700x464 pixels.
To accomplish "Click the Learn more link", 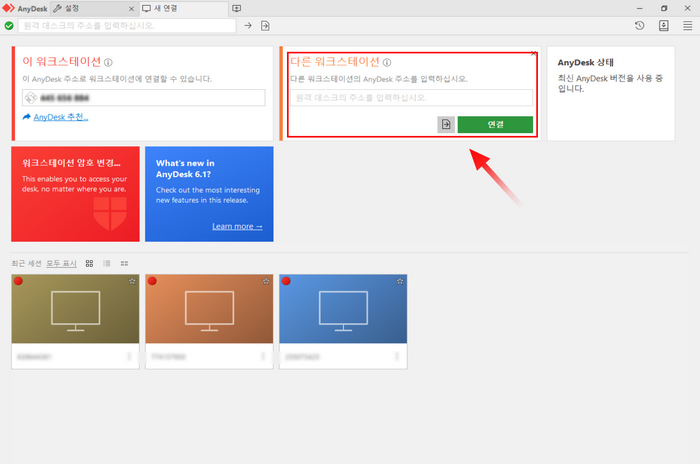I will 237,226.
